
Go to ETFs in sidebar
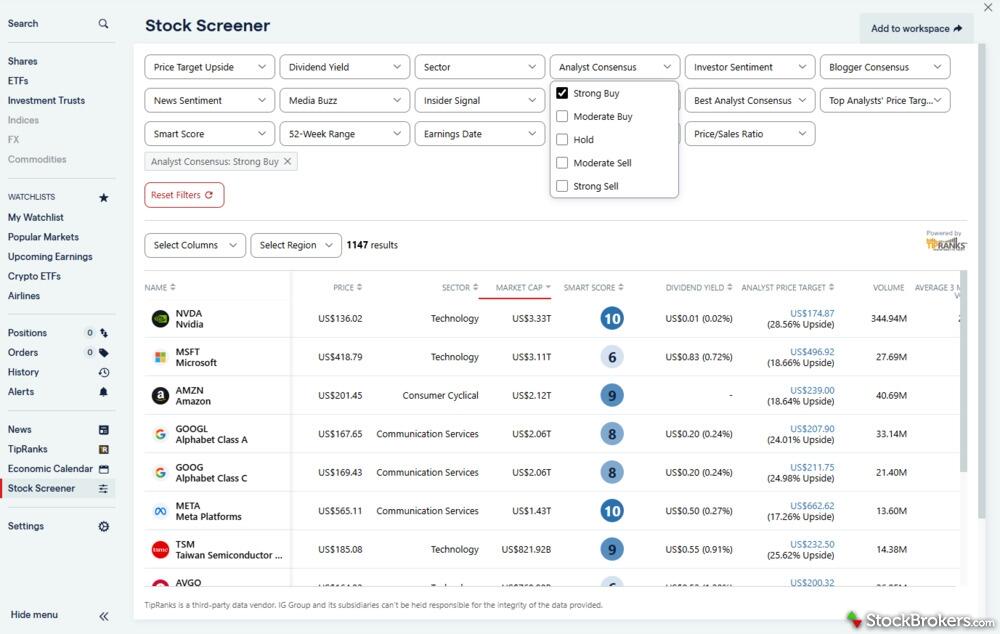[x=18, y=81]
